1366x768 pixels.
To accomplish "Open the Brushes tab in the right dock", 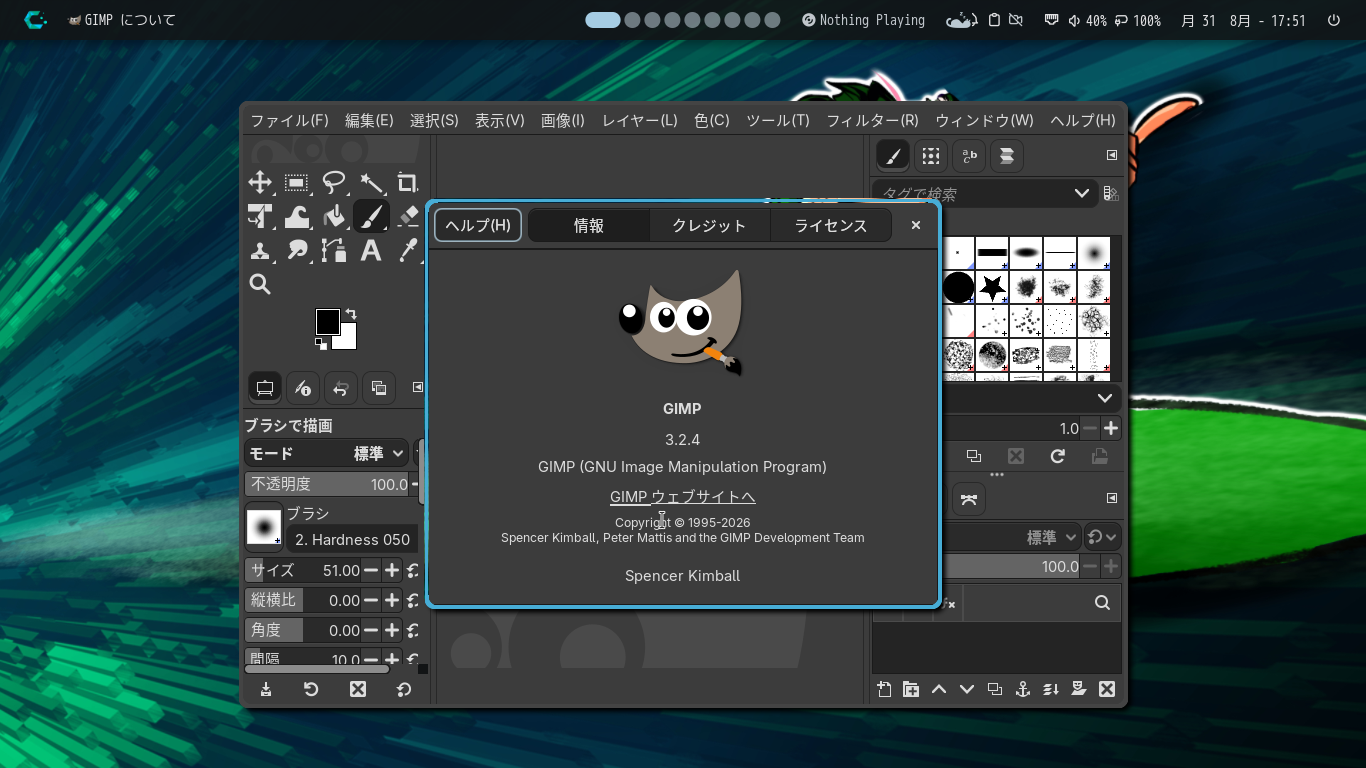I will point(893,156).
